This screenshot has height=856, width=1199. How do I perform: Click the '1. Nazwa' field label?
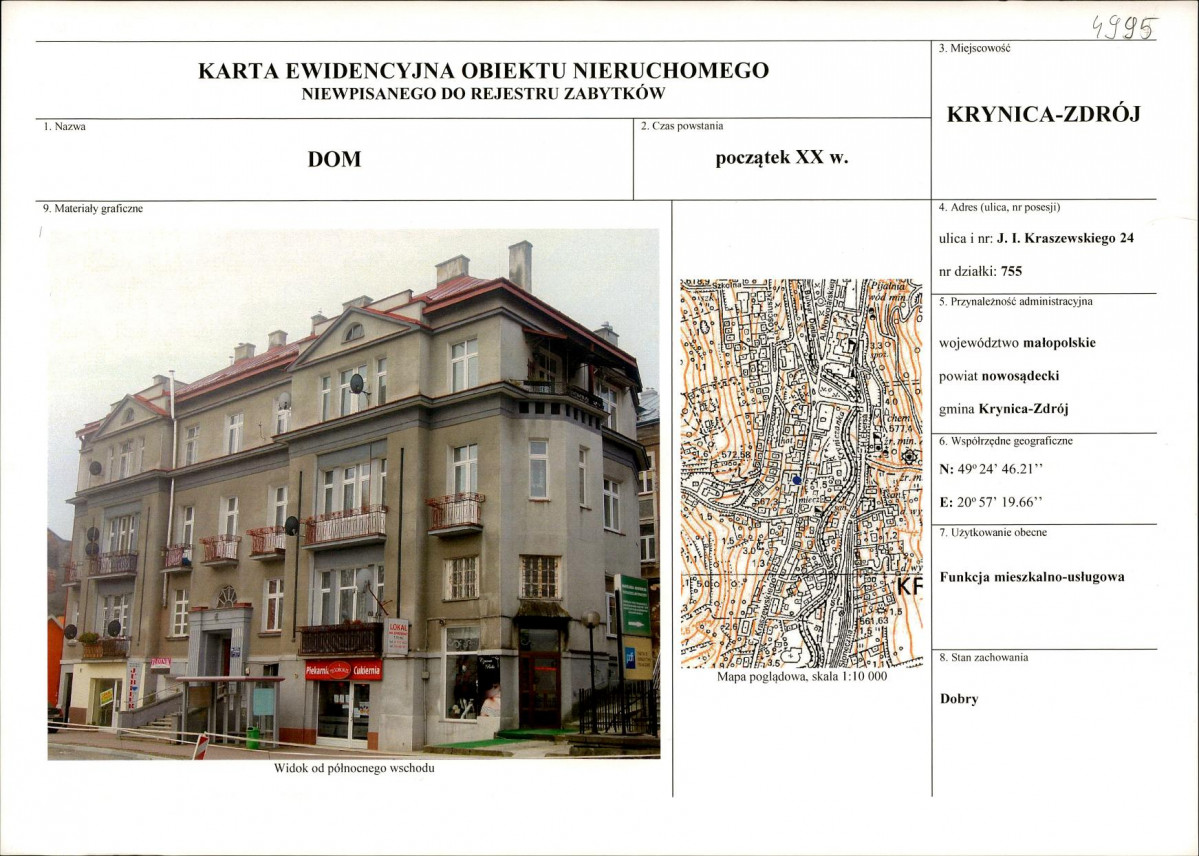click(x=65, y=127)
